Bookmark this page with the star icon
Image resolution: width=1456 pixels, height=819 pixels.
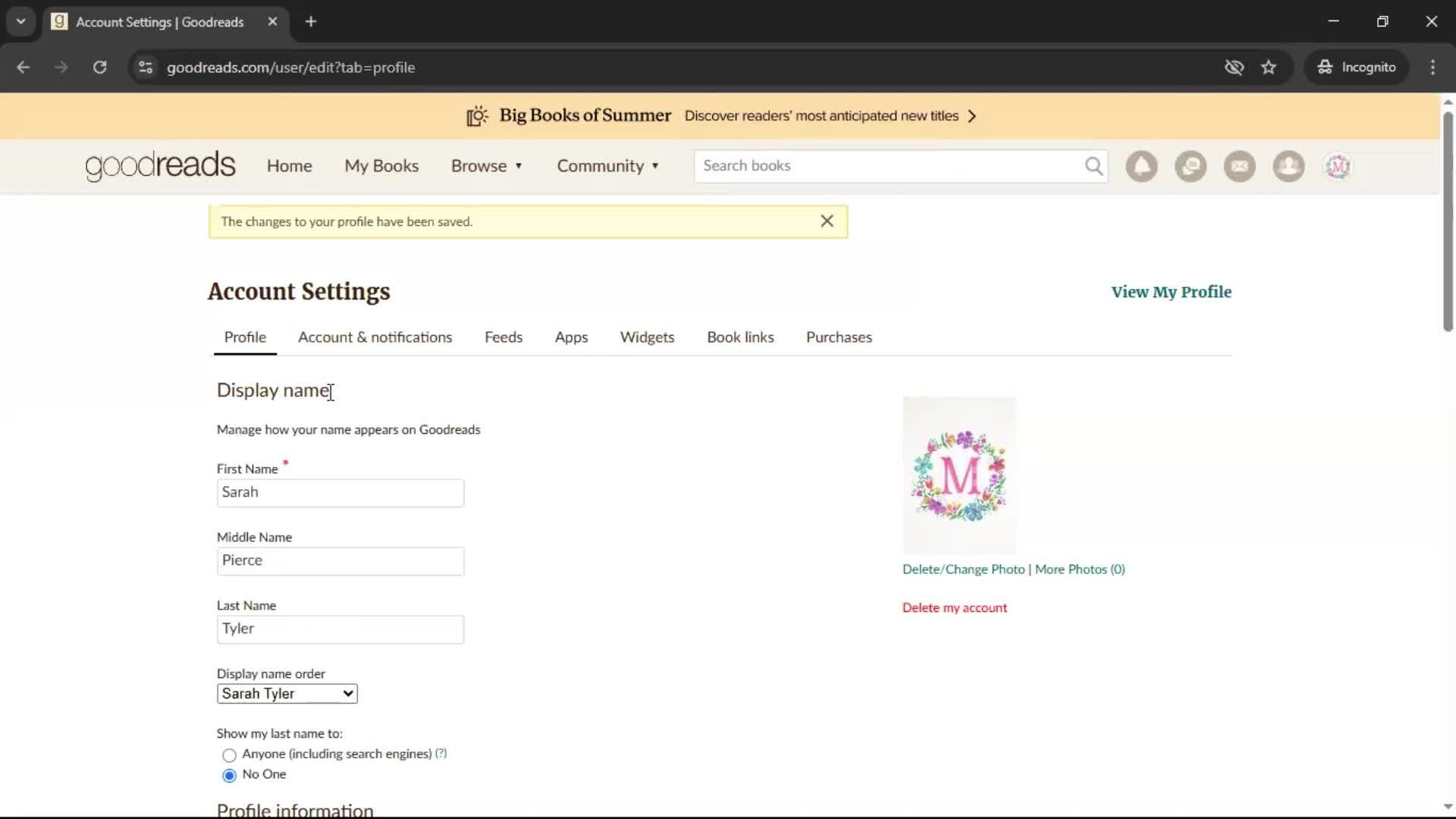click(x=1269, y=67)
